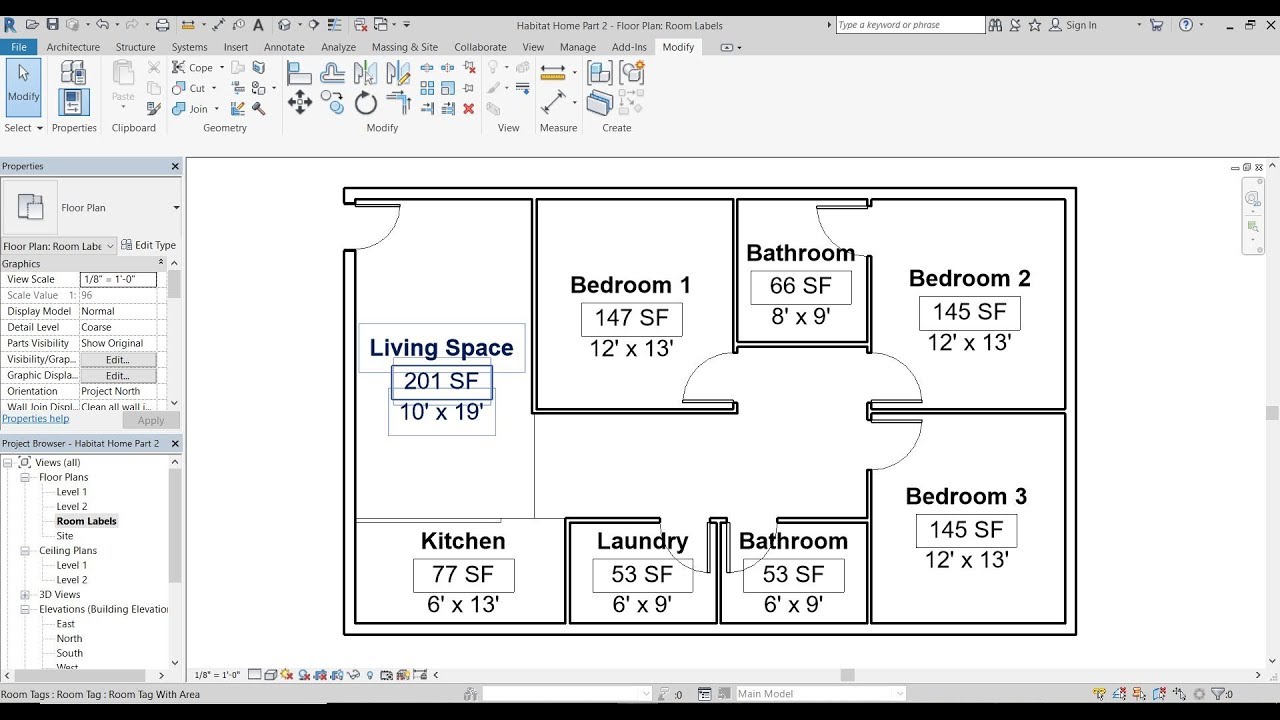Expand the 3D Views tree node
Screen dimensions: 1280x720
25,594
